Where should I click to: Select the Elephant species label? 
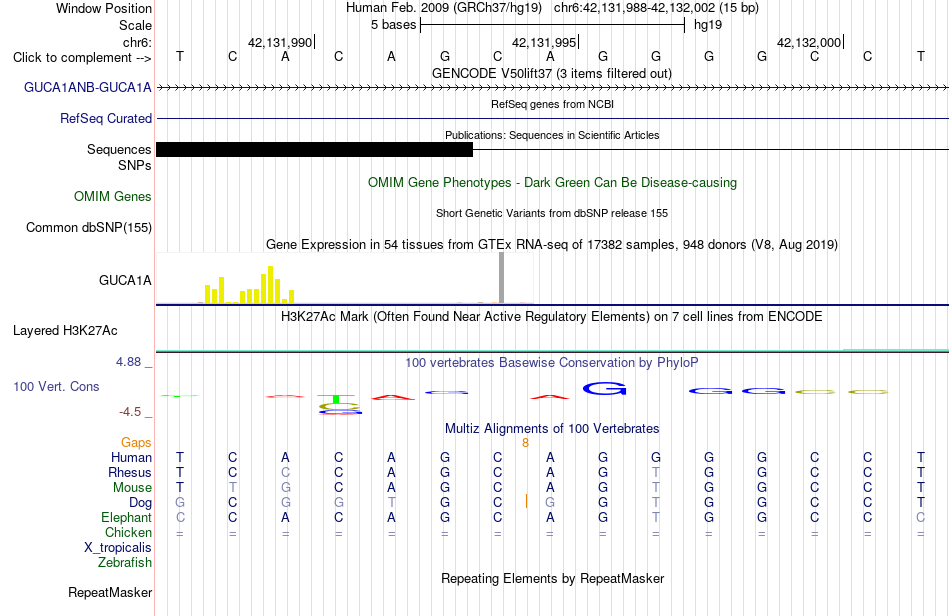click(127, 517)
